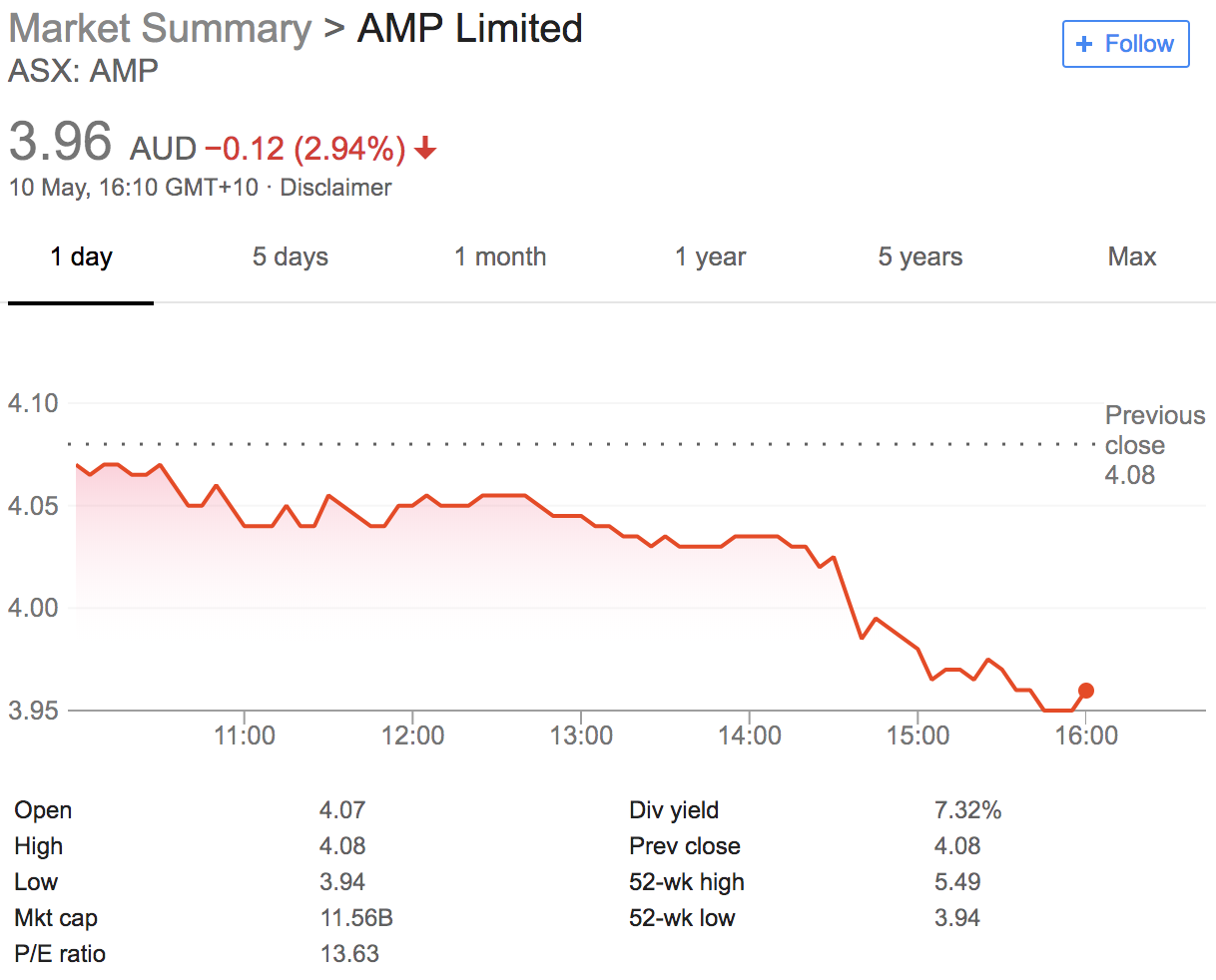Click the red down arrow icon

426,149
